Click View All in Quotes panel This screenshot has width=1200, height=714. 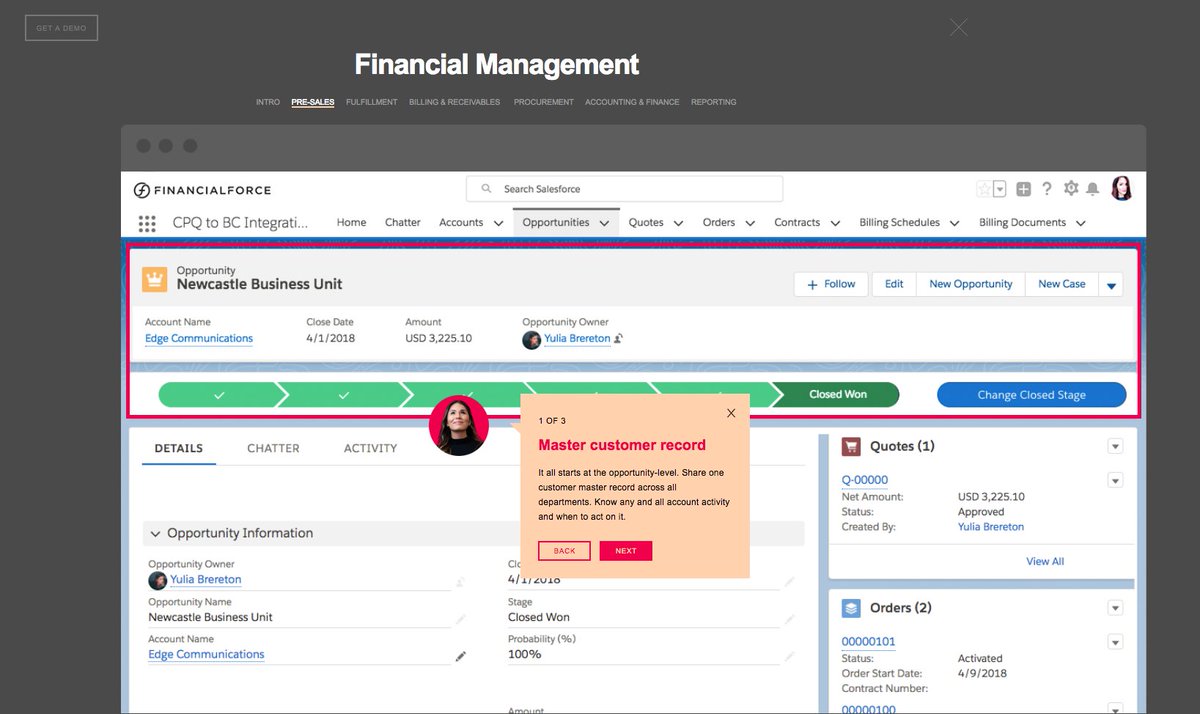click(x=1045, y=562)
